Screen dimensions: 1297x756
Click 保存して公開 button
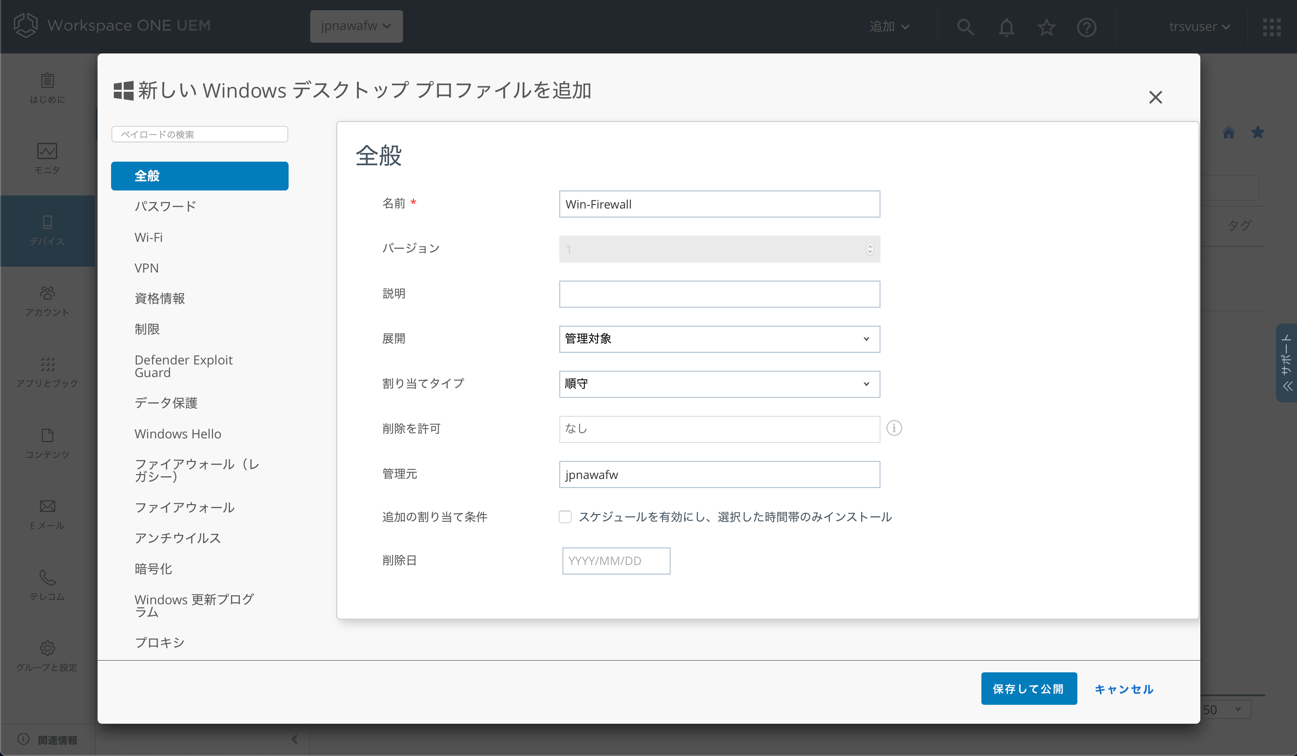1028,689
